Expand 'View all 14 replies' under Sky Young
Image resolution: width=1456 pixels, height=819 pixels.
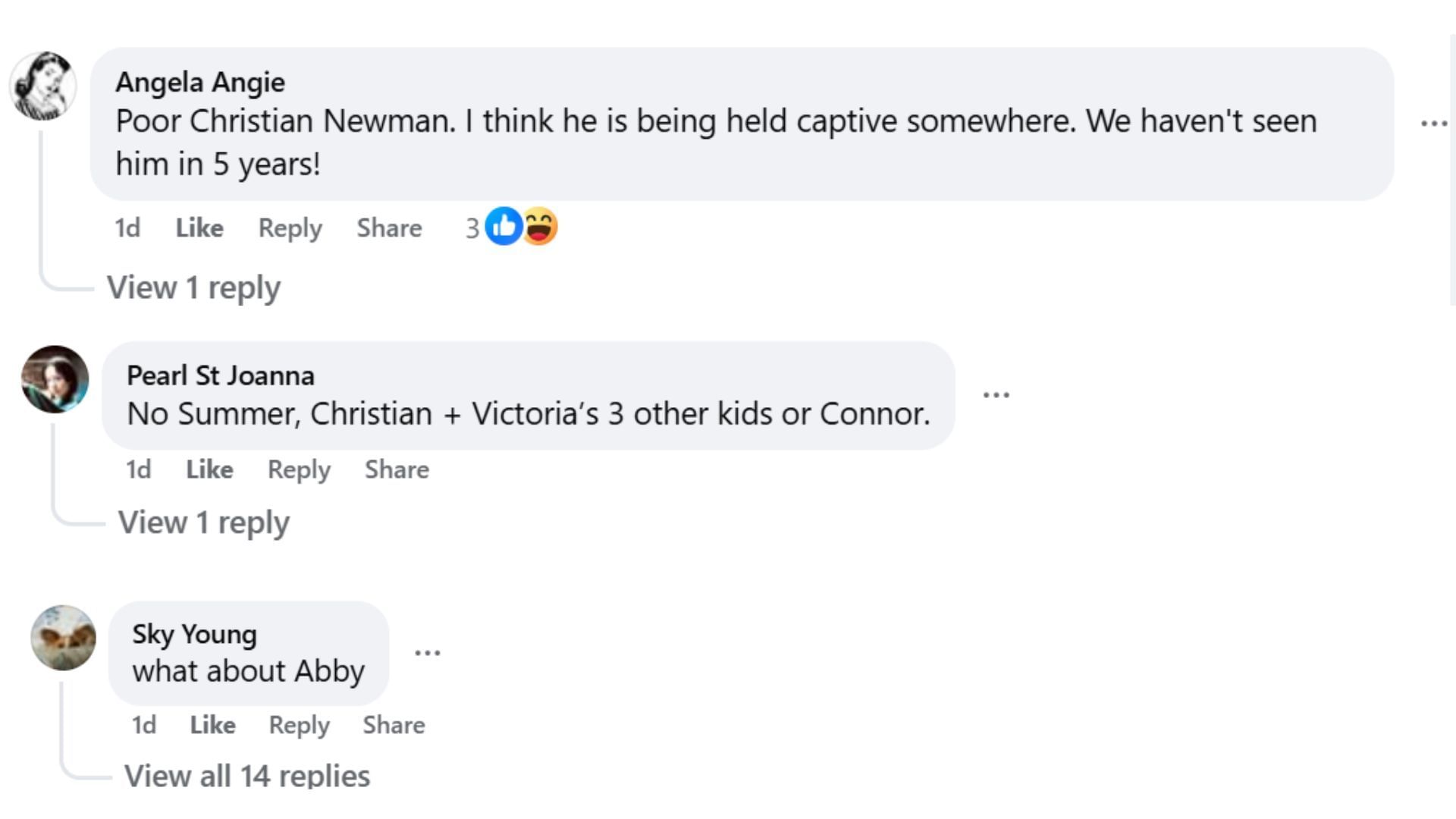[247, 775]
